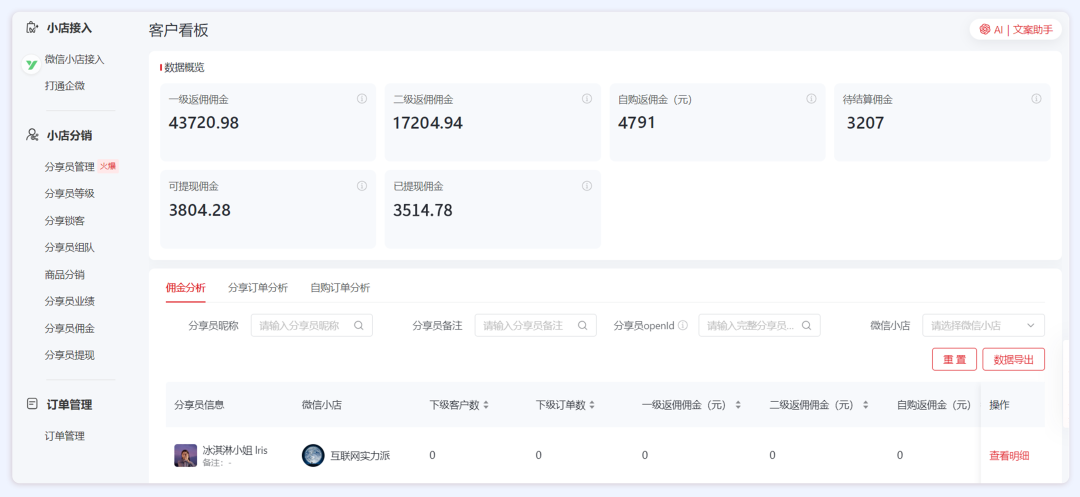Click the 火爆 badge beside 分享员管理
This screenshot has height=497, width=1080.
(108, 166)
